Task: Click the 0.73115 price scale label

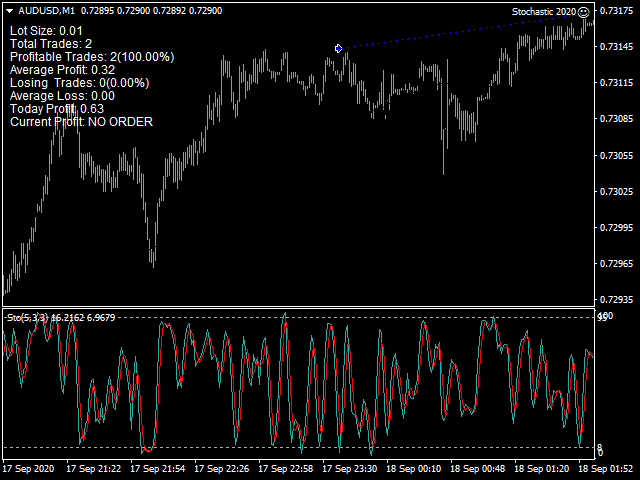Action: click(616, 83)
